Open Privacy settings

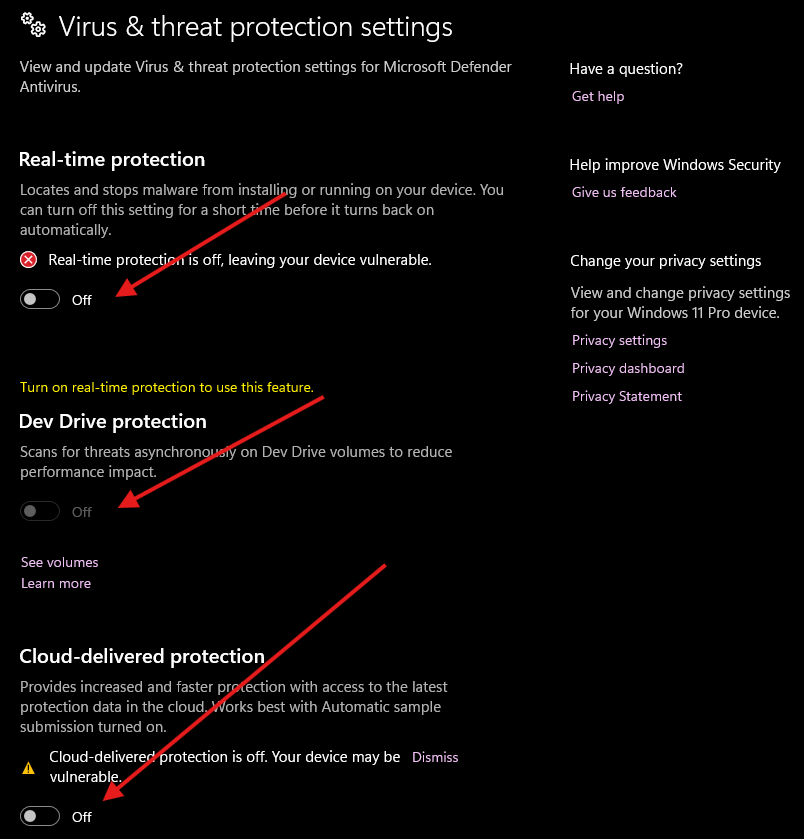[618, 340]
